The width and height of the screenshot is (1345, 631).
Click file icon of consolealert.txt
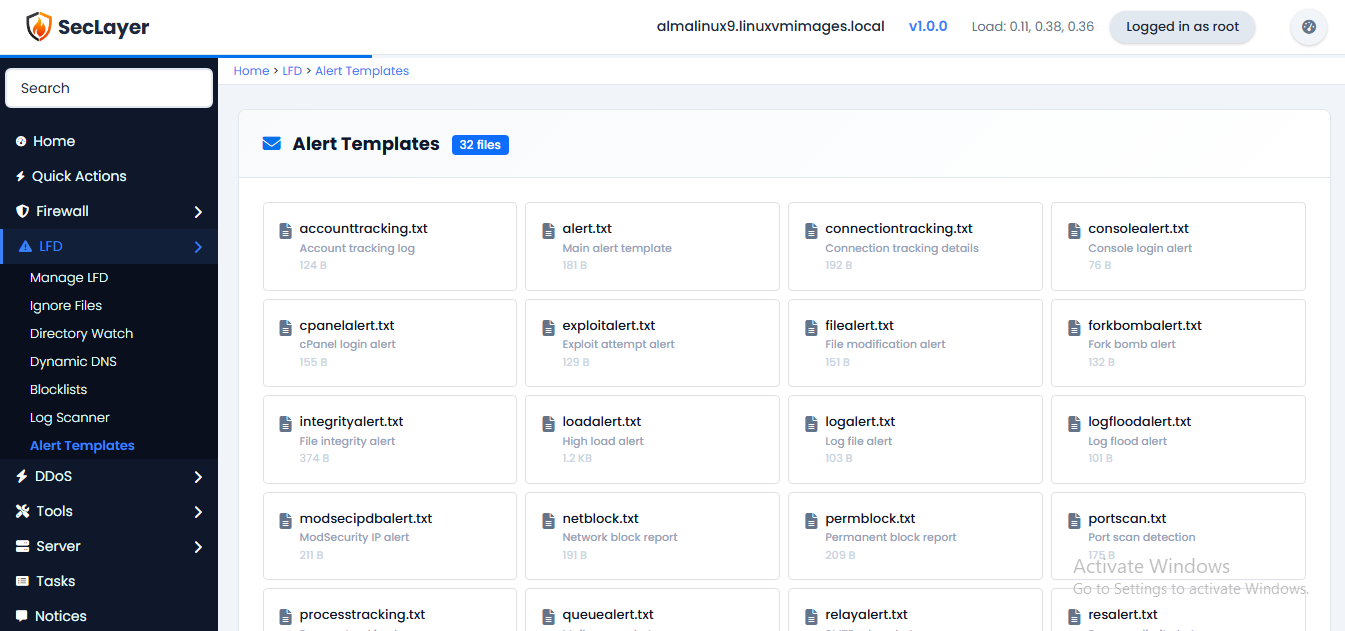tap(1074, 231)
